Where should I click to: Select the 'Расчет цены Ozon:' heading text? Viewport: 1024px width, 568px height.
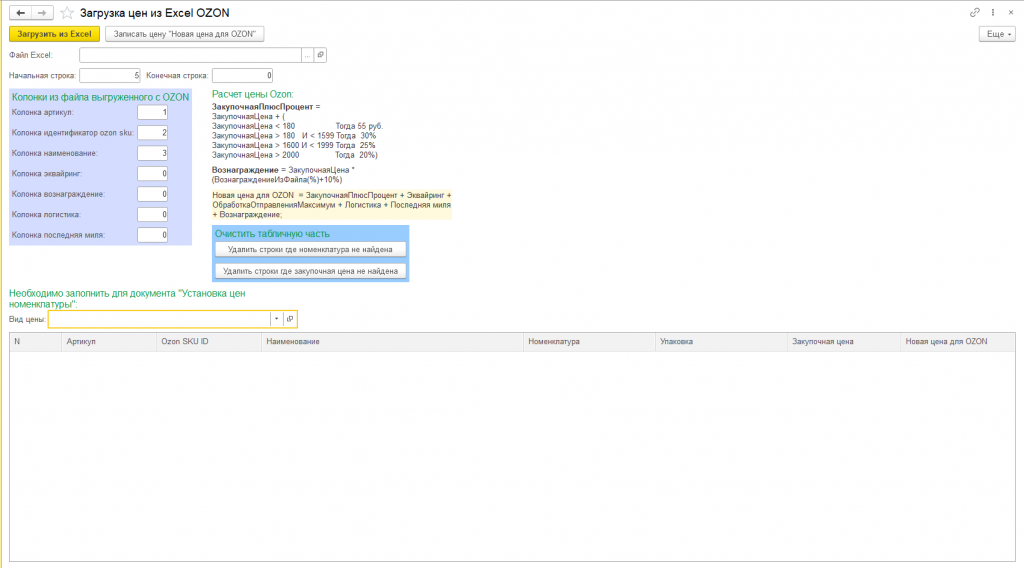pyautogui.click(x=253, y=95)
